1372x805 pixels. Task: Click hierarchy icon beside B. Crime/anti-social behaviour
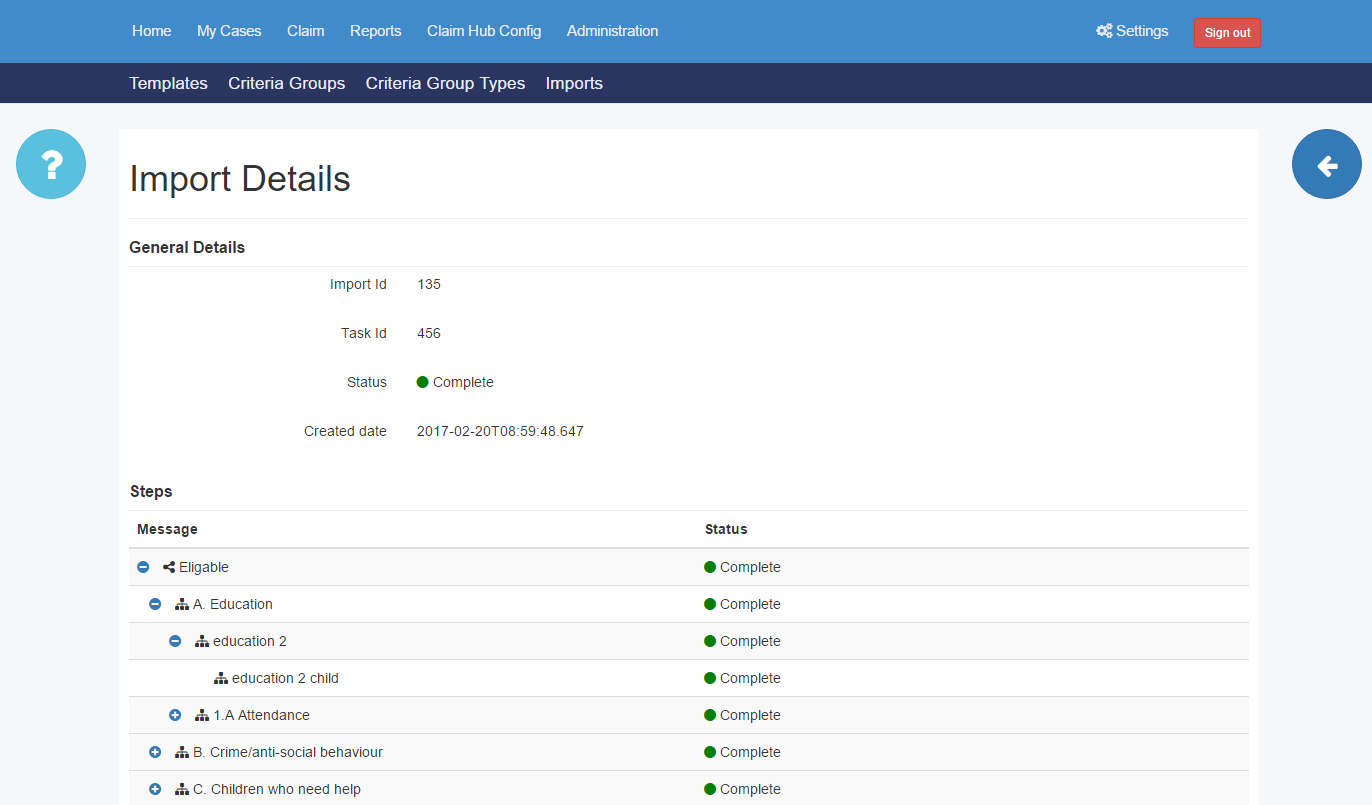182,752
